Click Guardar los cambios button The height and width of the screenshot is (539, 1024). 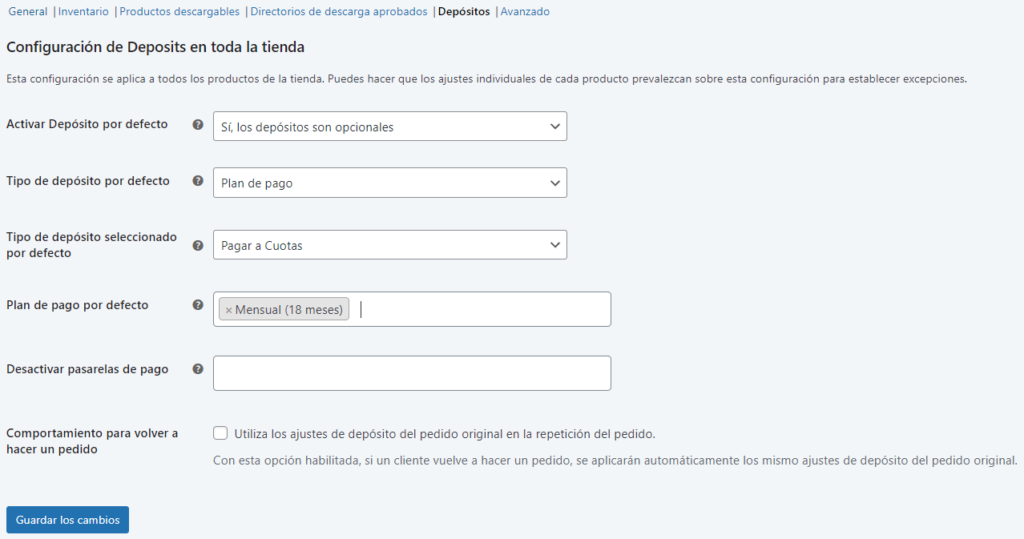[67, 520]
